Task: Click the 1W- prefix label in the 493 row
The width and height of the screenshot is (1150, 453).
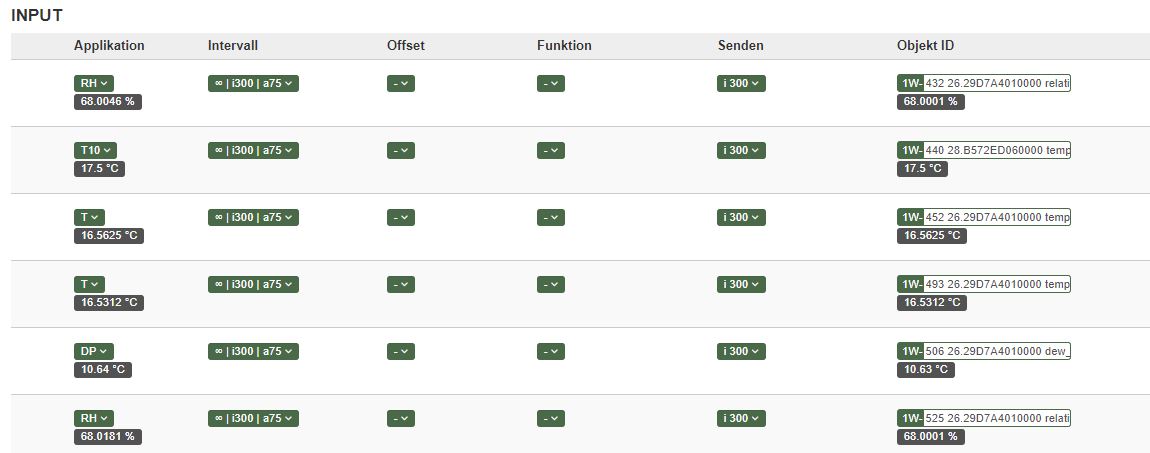Action: [x=910, y=284]
